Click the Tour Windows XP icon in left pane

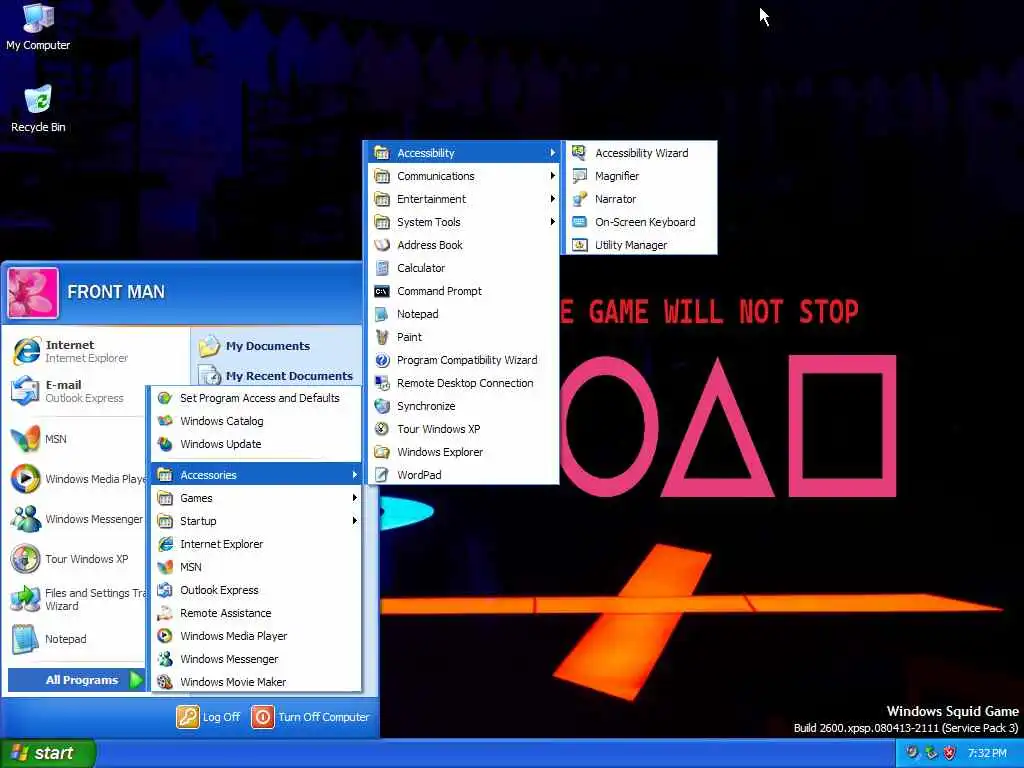pyautogui.click(x=26, y=559)
